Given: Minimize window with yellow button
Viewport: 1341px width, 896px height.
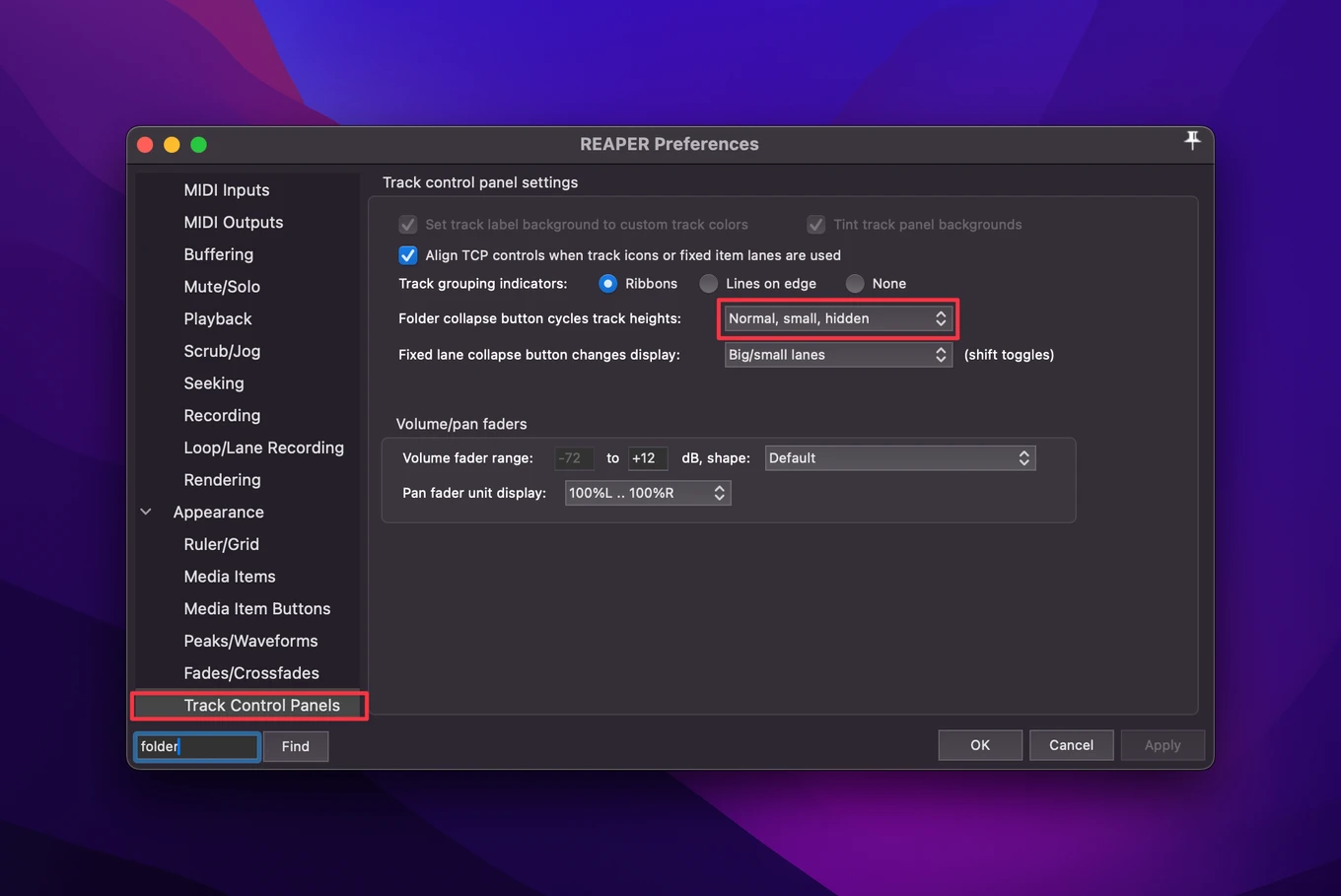Looking at the screenshot, I should point(172,145).
